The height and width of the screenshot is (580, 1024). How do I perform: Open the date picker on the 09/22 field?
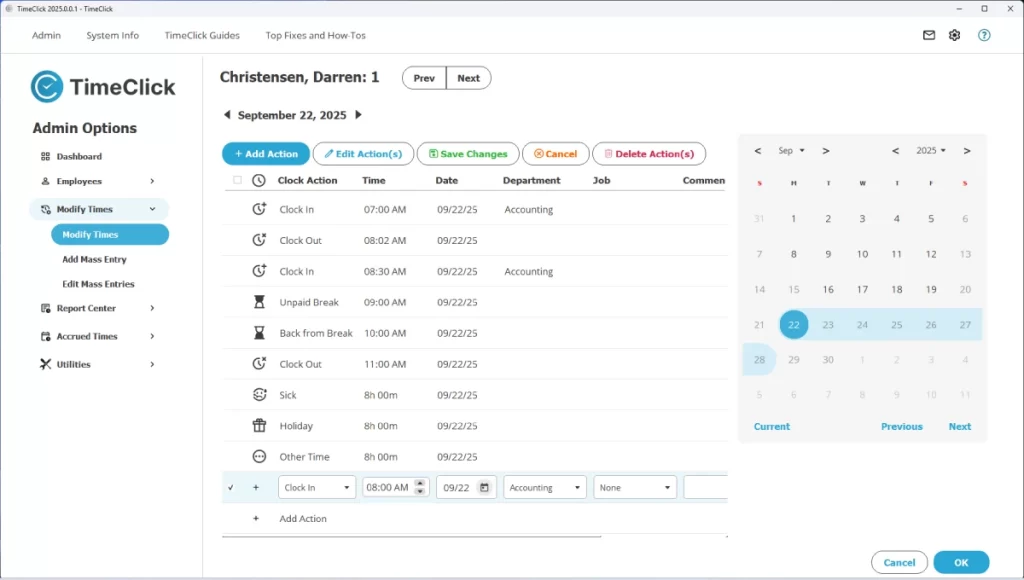pos(485,486)
